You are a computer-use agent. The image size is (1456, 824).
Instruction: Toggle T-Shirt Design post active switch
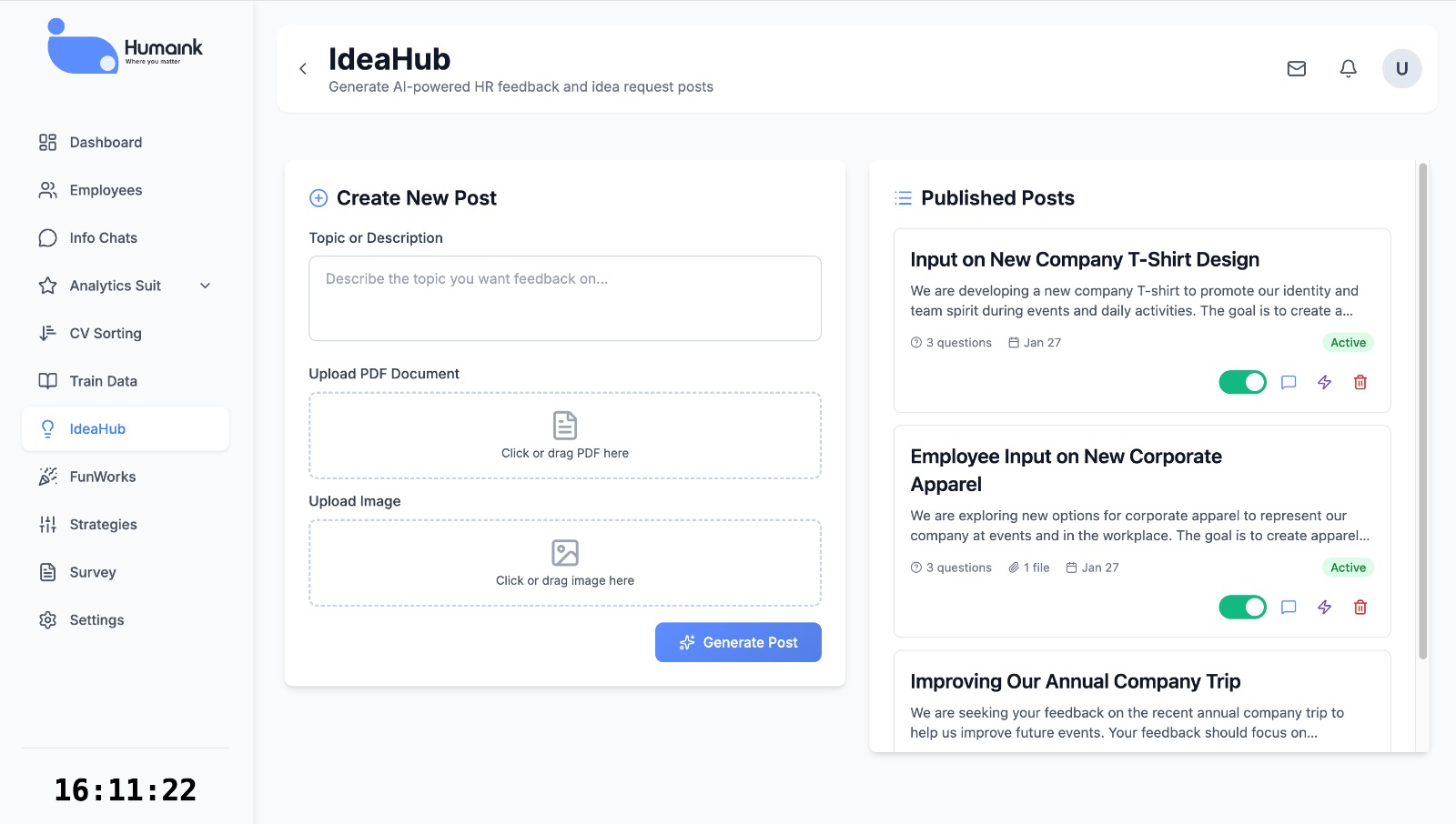1242,382
